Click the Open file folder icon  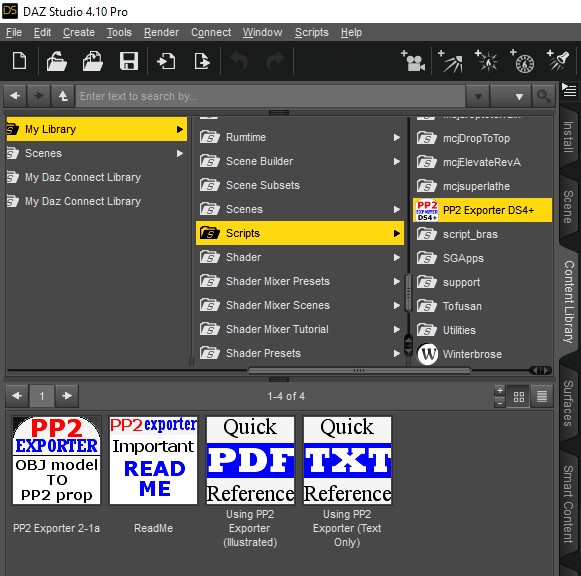pyautogui.click(x=56, y=61)
